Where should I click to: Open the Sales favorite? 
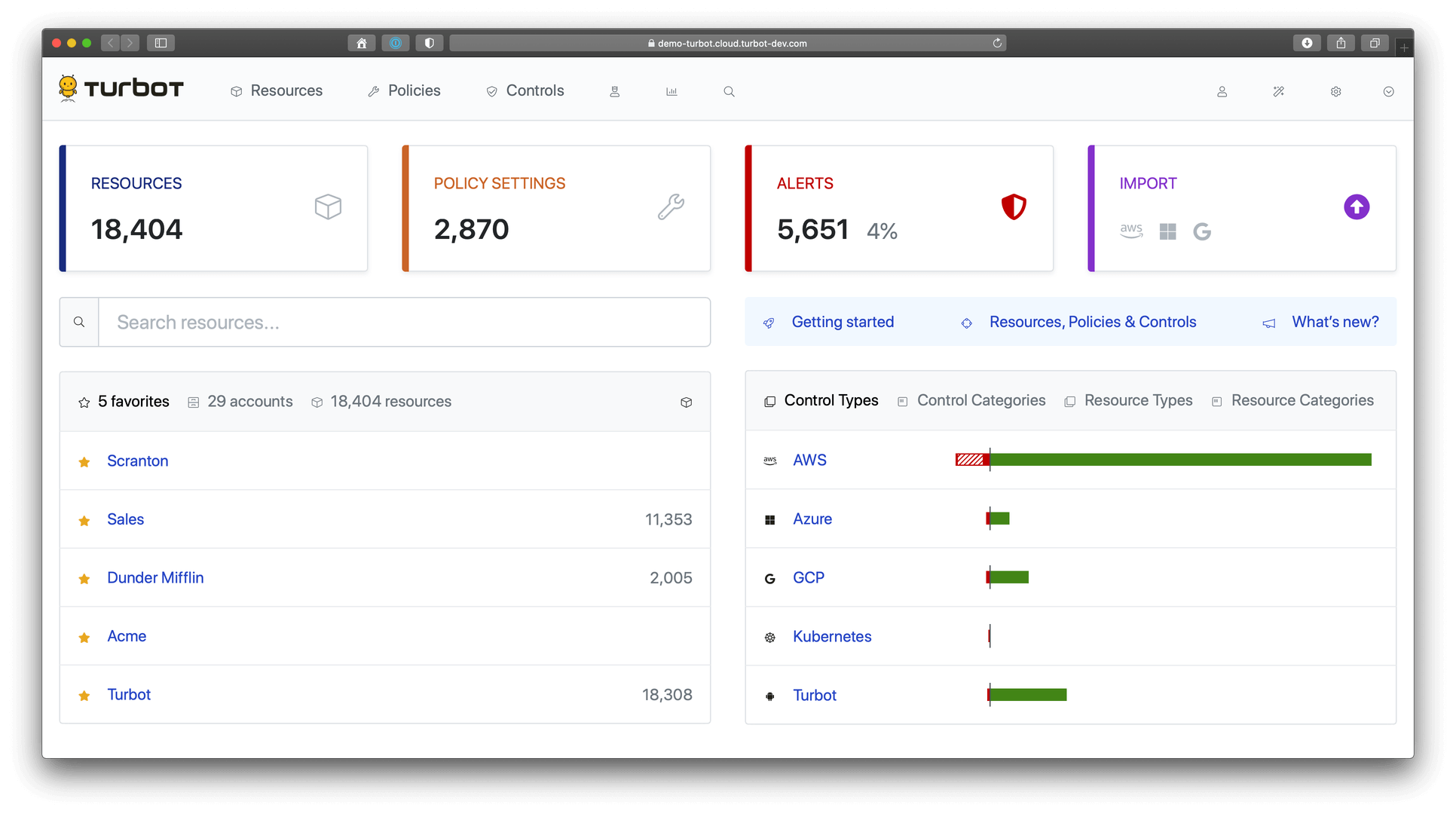coord(125,519)
